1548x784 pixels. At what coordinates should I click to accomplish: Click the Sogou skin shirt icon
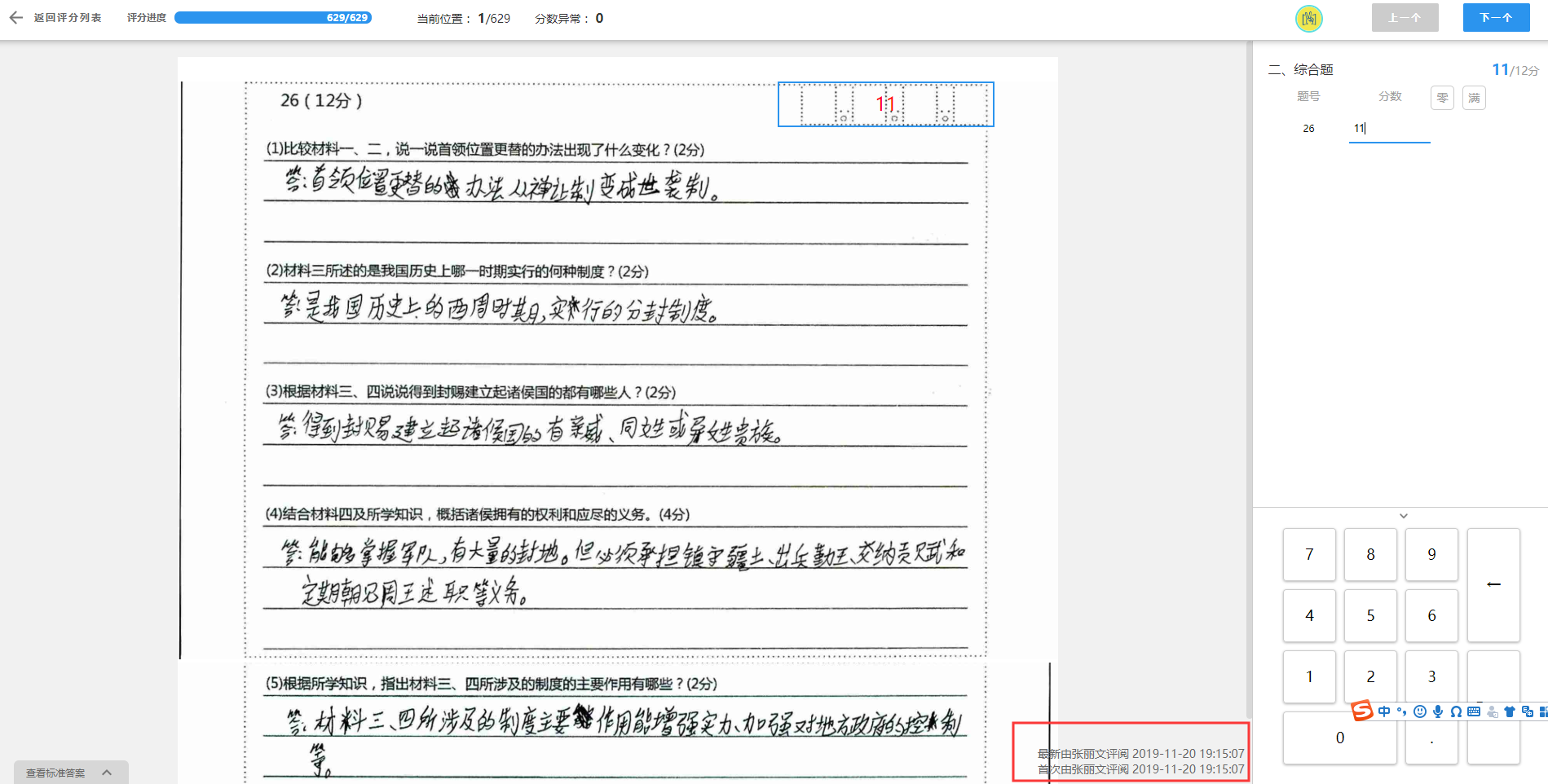click(1510, 711)
